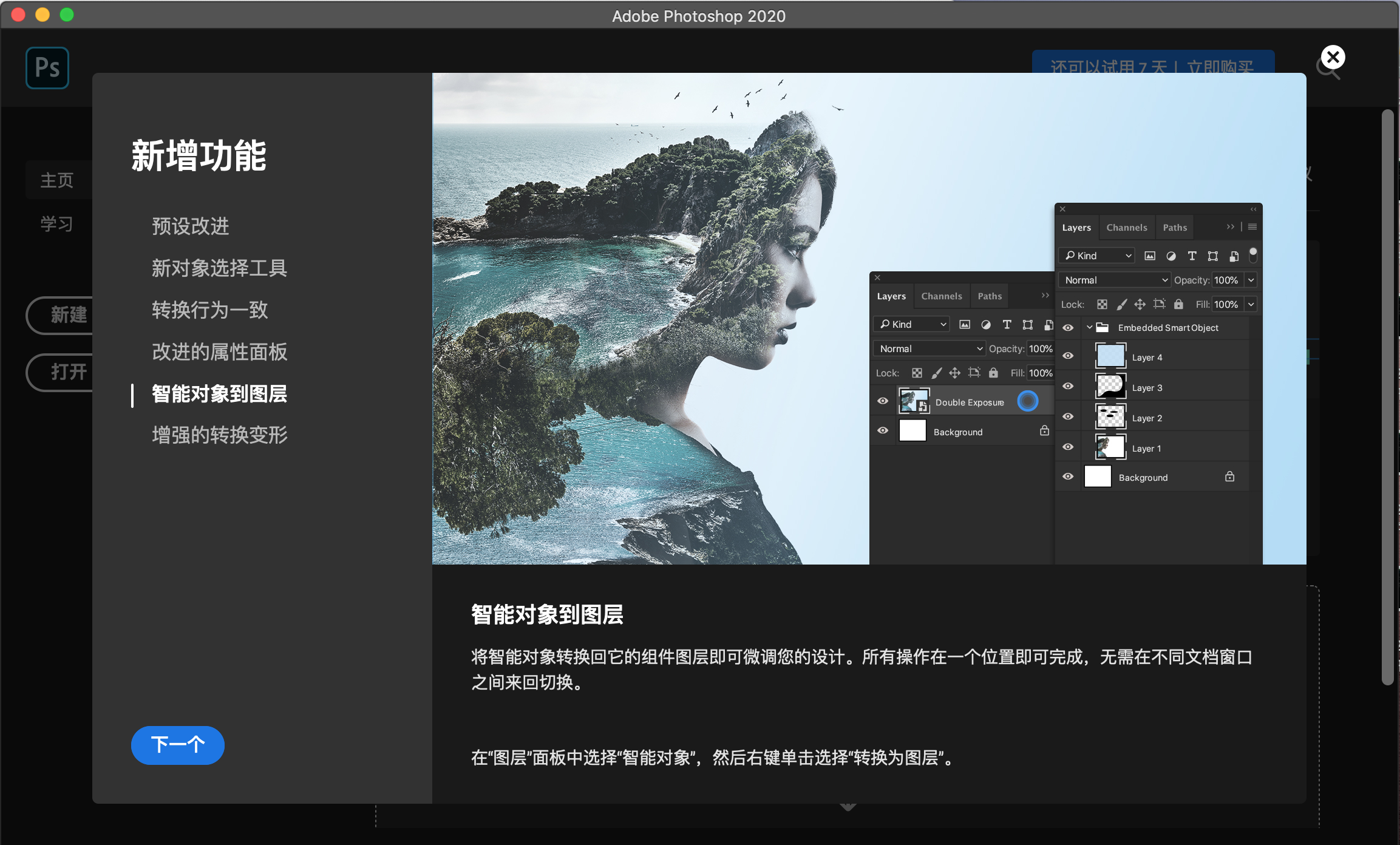
Task: Select the Layer 2 thumbnail
Action: click(1110, 417)
